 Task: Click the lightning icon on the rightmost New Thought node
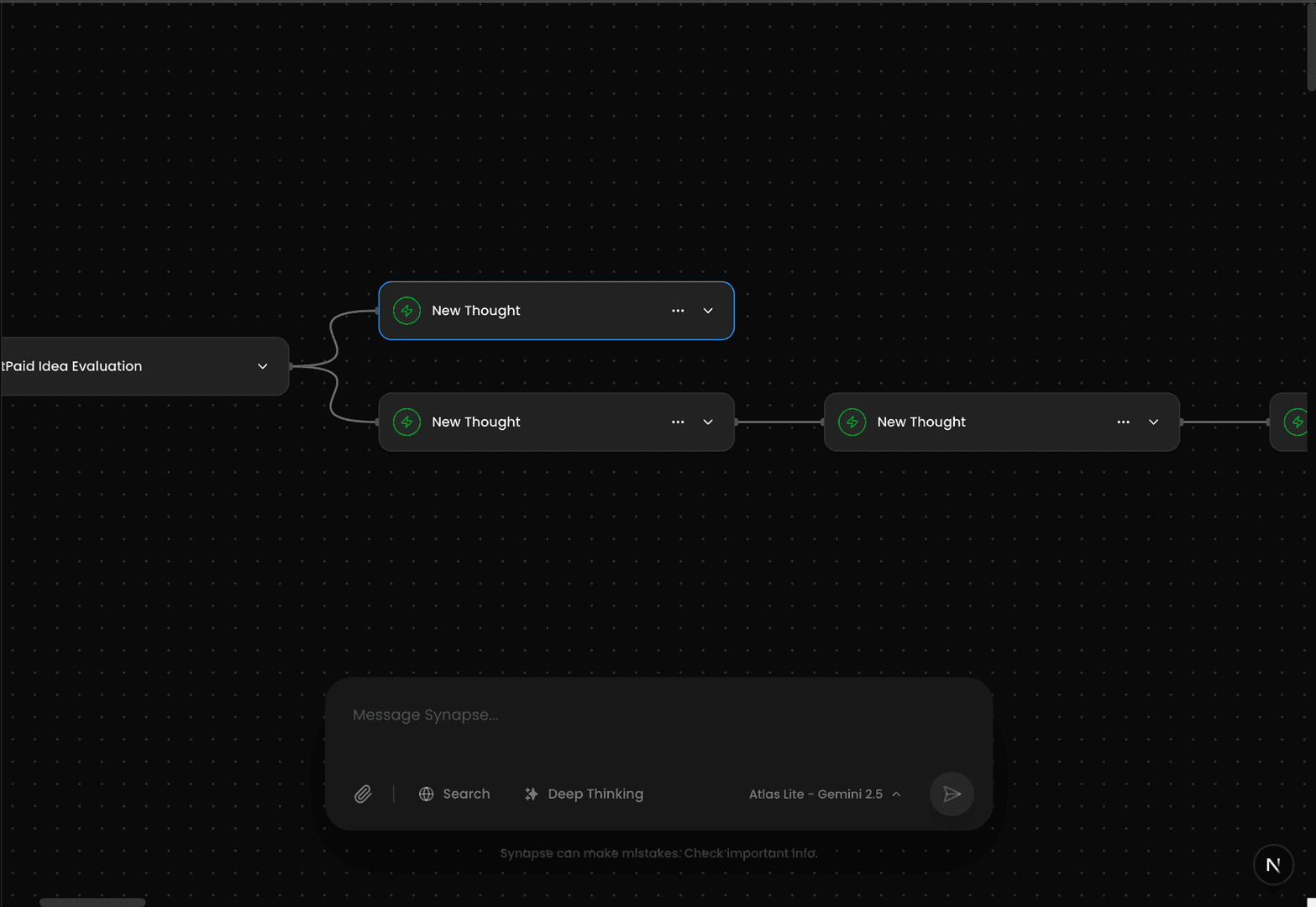pyautogui.click(x=852, y=422)
